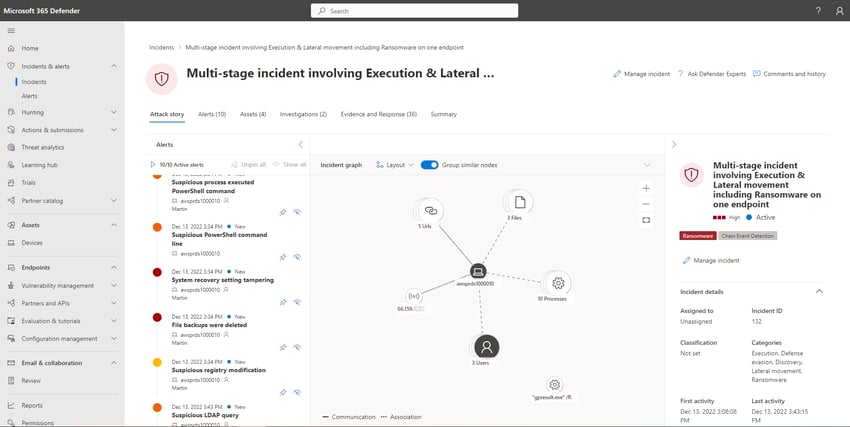Hide the Suspicious registry modification alert
The height and width of the screenshot is (427, 850).
coord(297,392)
